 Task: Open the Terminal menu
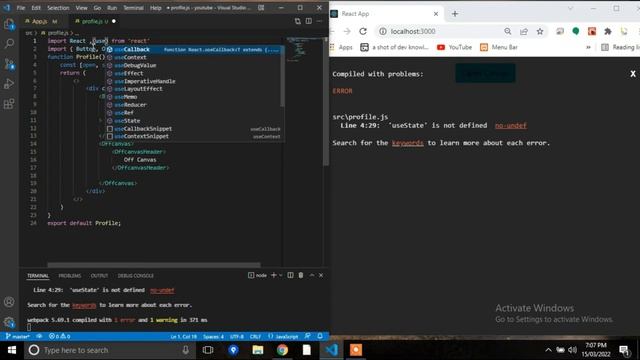133,8
